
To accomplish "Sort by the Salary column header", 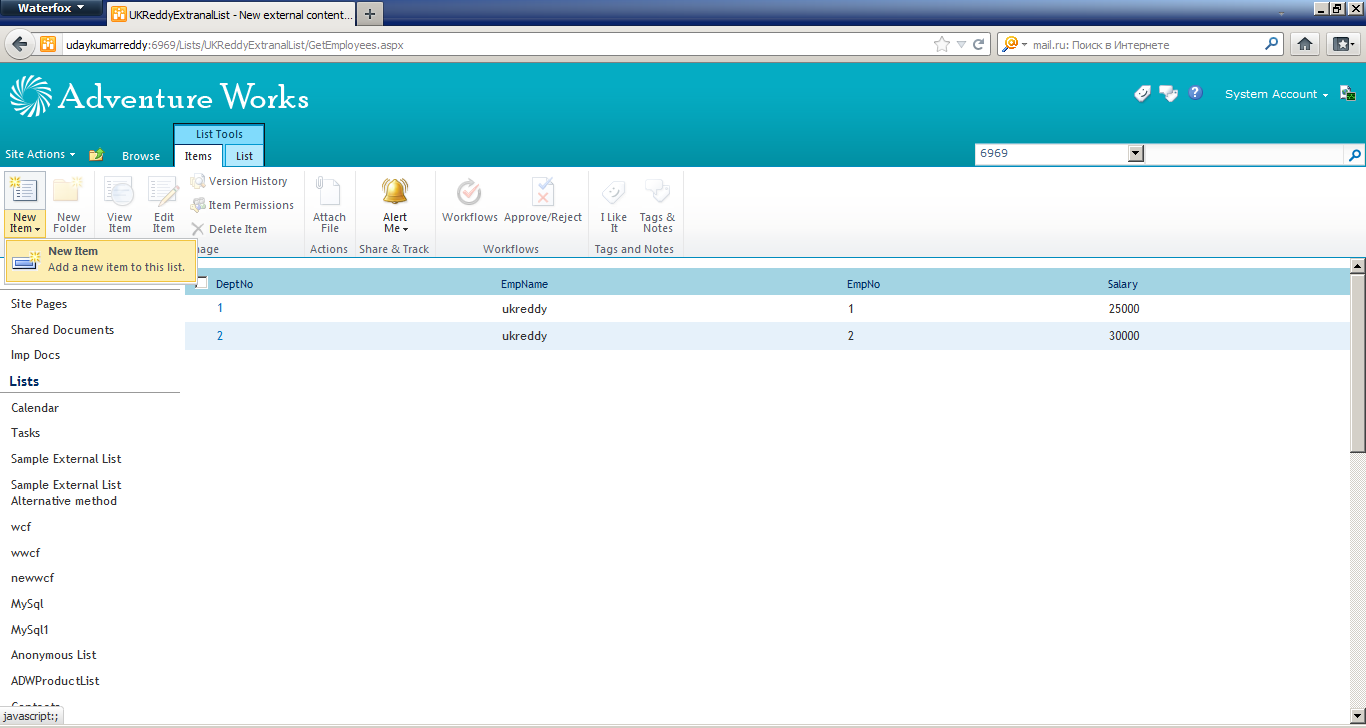I will pyautogui.click(x=1122, y=284).
